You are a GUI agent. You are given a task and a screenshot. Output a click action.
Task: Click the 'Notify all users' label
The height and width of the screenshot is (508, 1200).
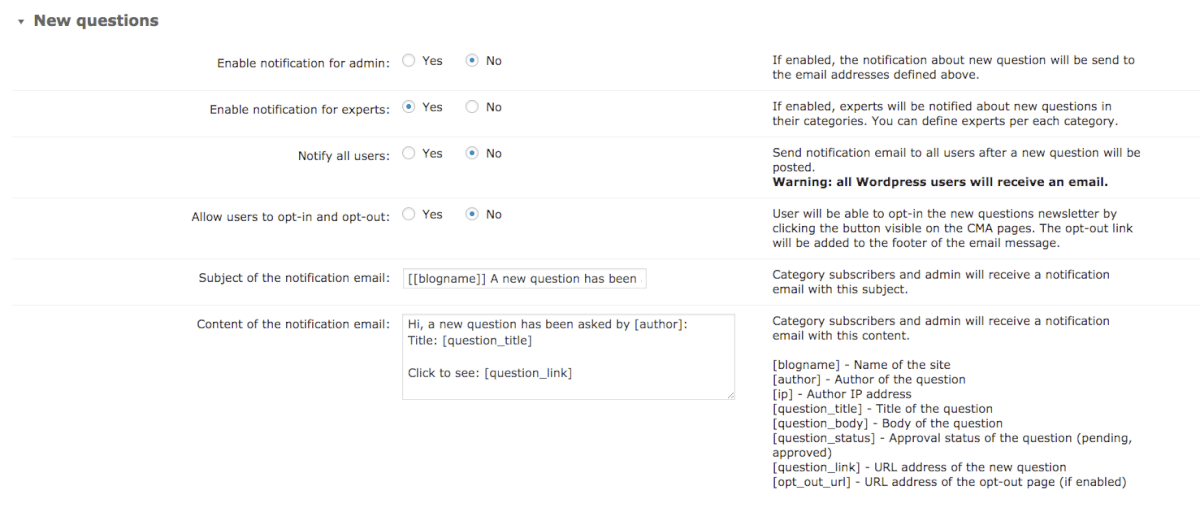click(343, 156)
